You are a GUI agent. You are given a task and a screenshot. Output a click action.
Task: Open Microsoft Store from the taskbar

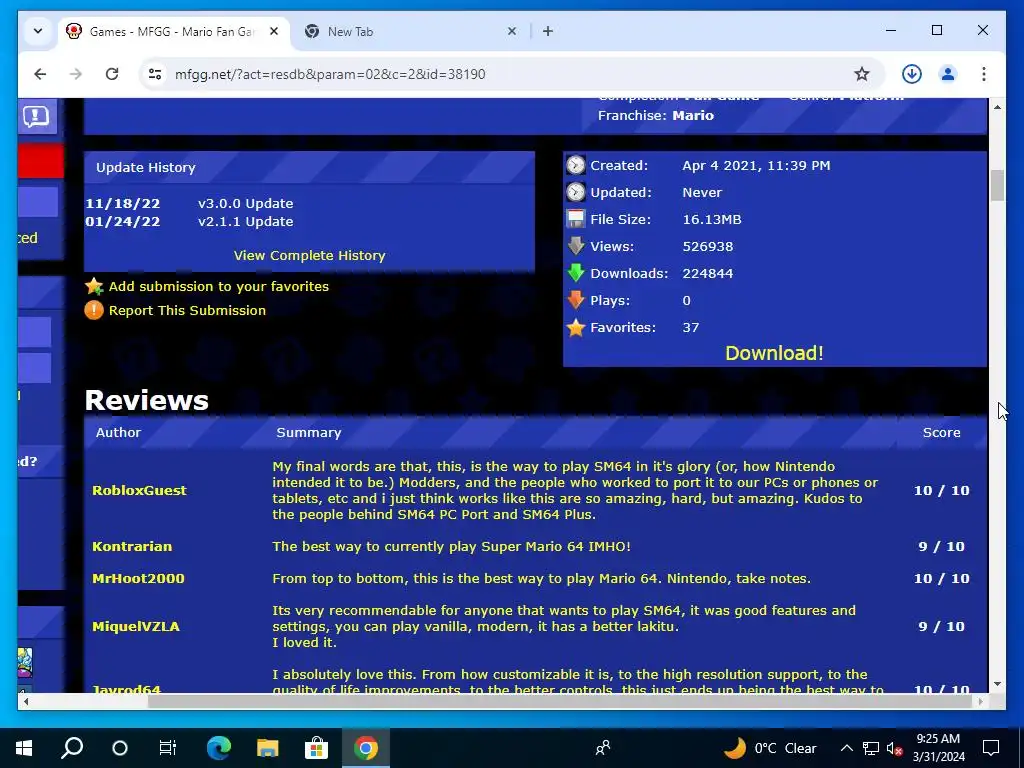[316, 748]
